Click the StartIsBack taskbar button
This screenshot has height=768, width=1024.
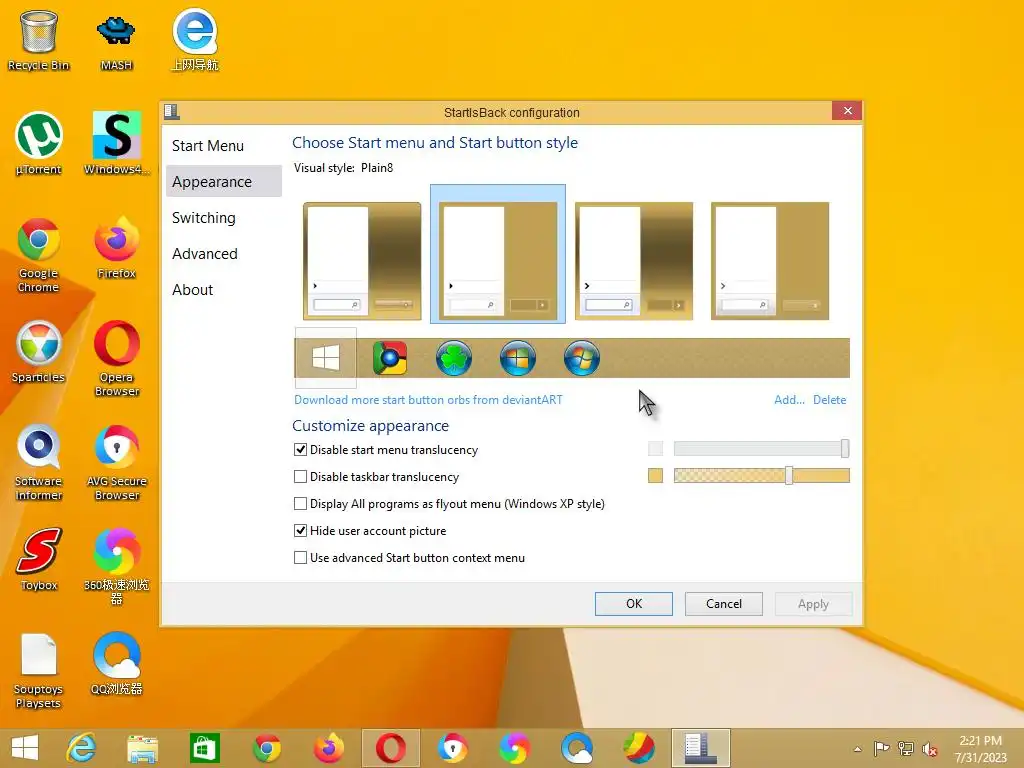pyautogui.click(x=701, y=748)
